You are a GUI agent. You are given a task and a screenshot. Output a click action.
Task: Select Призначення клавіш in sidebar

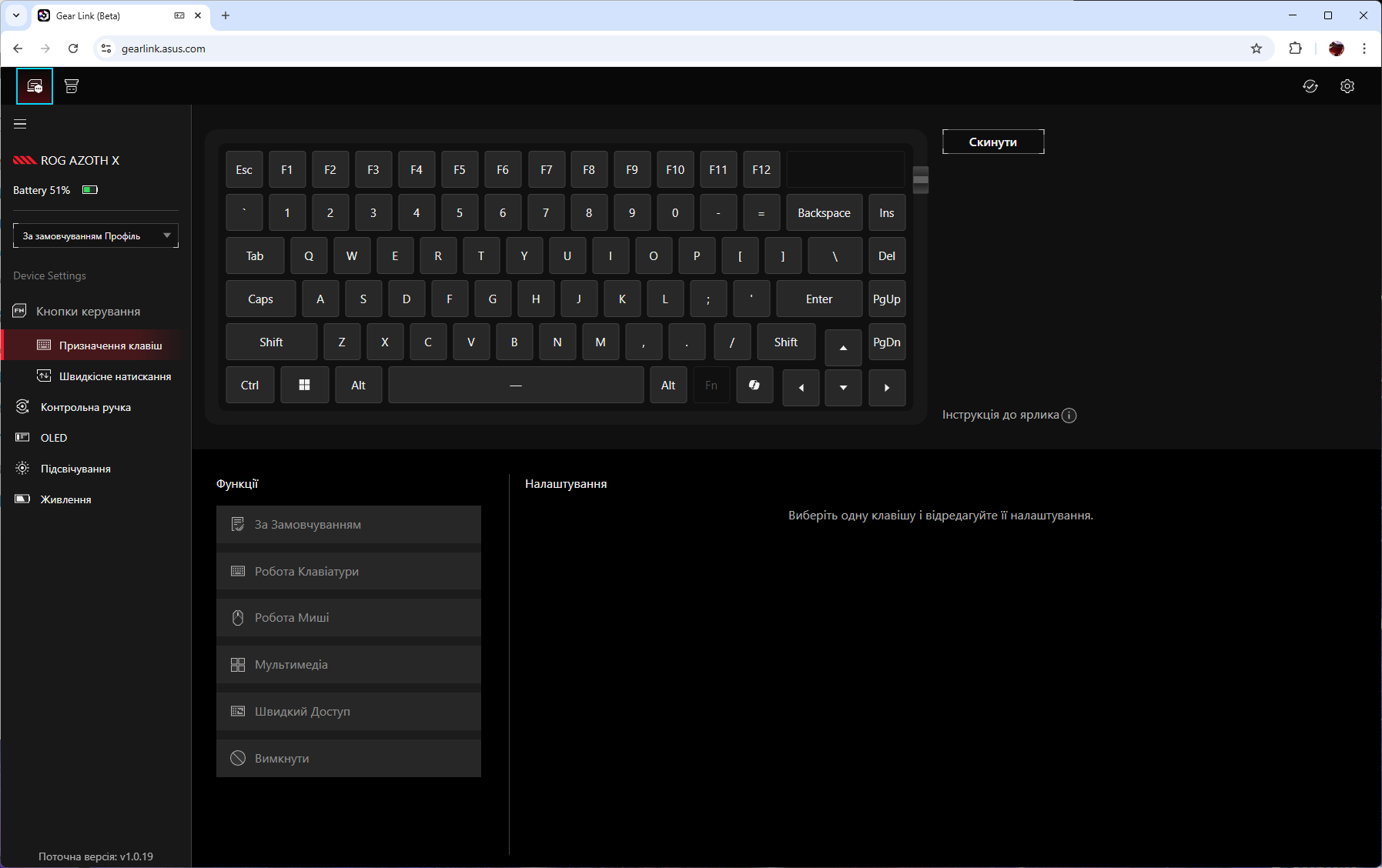[95, 346]
